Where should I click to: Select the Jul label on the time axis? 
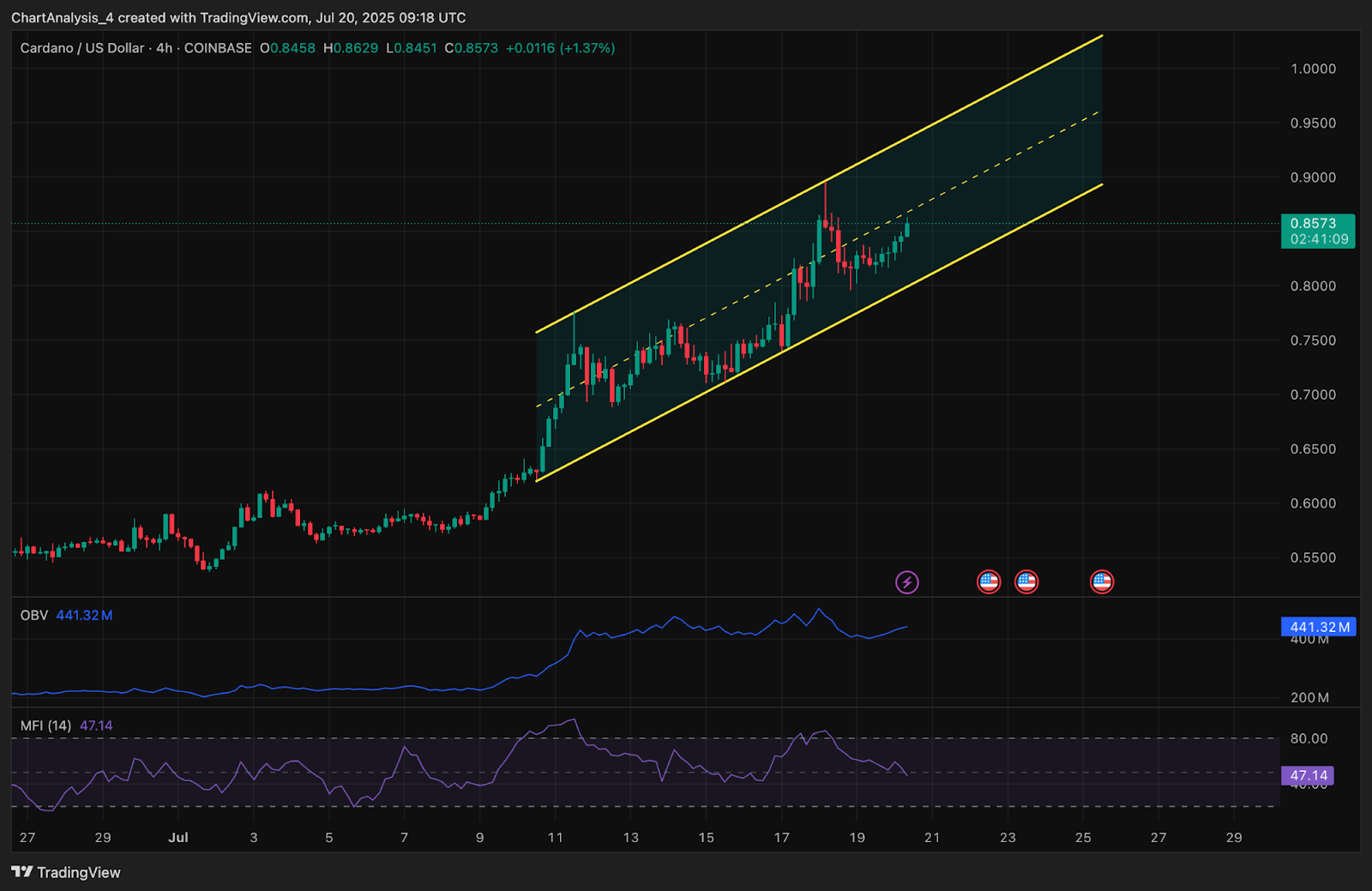pos(178,837)
